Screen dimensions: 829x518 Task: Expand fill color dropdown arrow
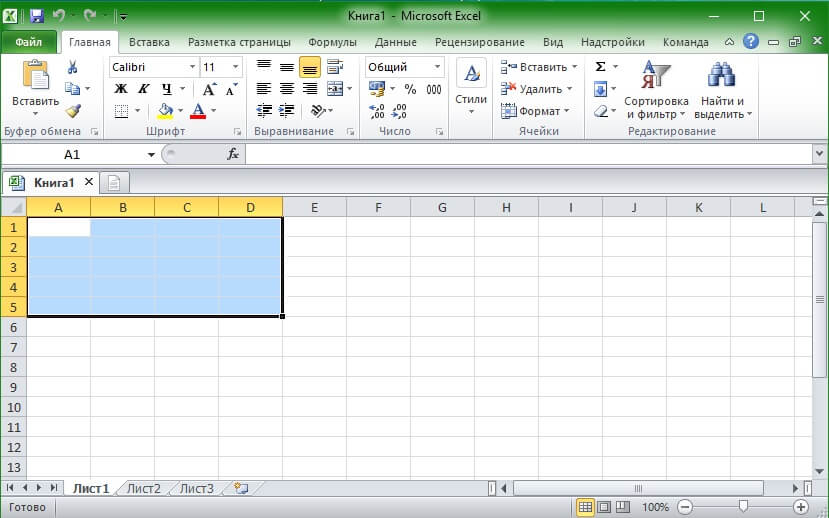tap(180, 110)
